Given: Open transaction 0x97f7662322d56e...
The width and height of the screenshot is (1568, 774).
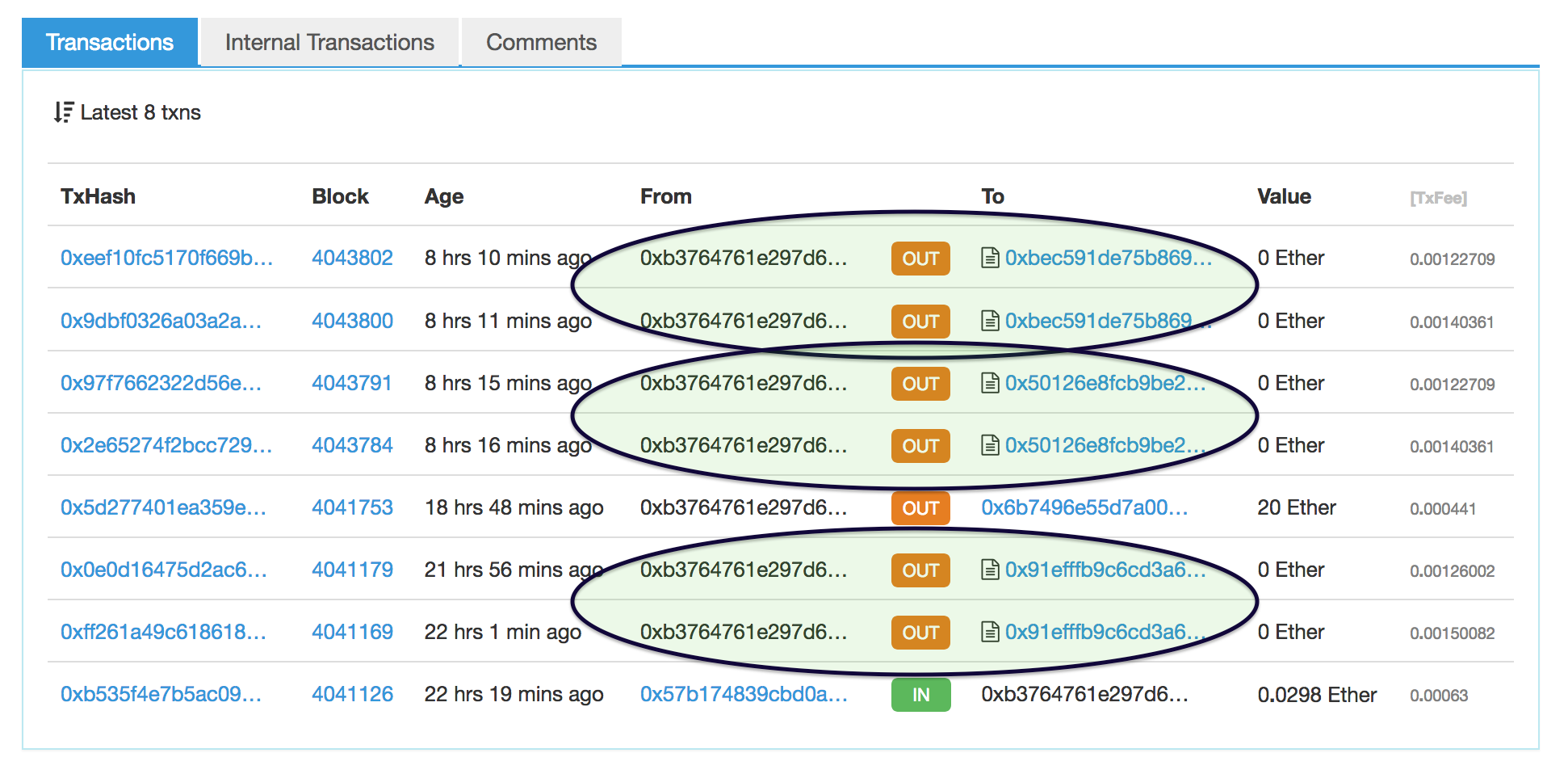Looking at the screenshot, I should [161, 383].
